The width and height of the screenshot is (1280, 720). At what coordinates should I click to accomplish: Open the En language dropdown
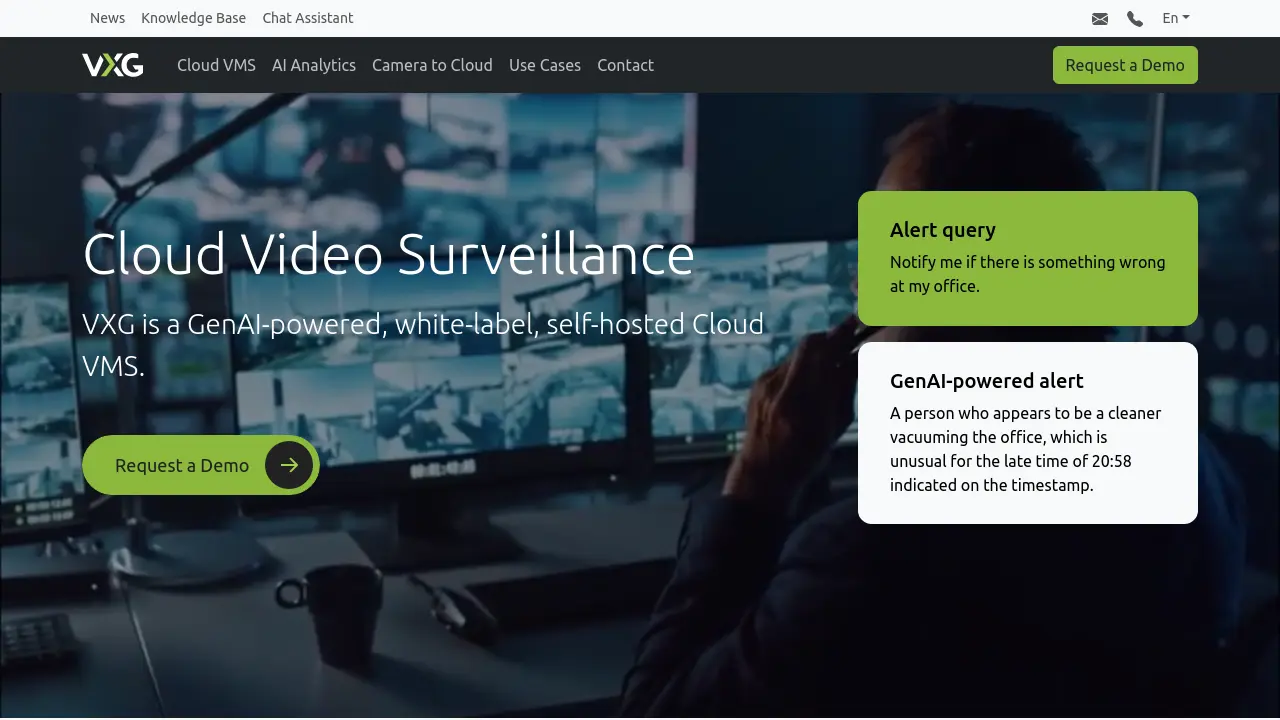point(1176,18)
